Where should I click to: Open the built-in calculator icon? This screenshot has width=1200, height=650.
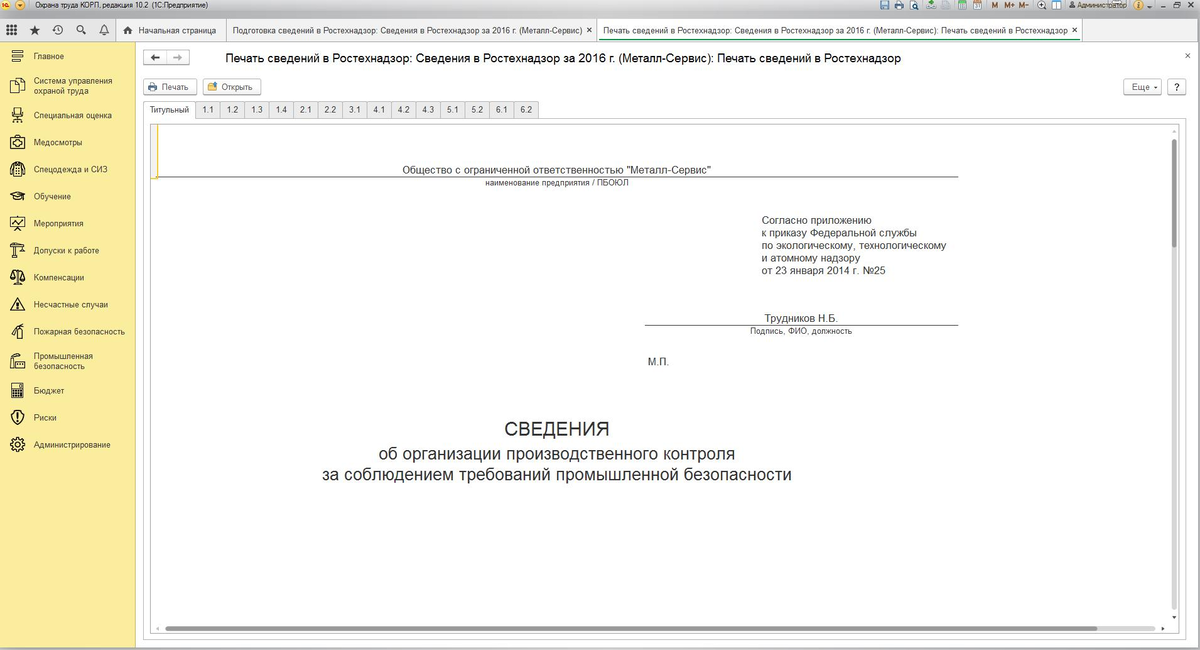click(x=961, y=5)
